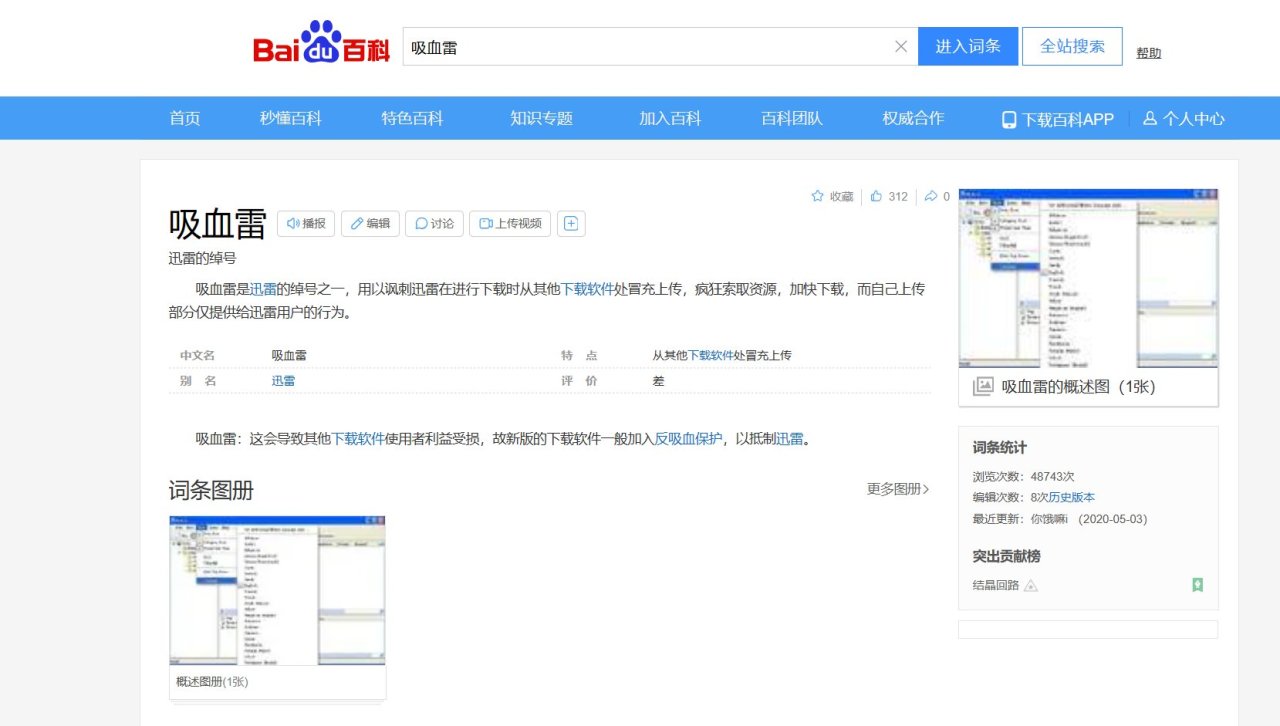Click the green bookmark badge icon

[x=1197, y=585]
